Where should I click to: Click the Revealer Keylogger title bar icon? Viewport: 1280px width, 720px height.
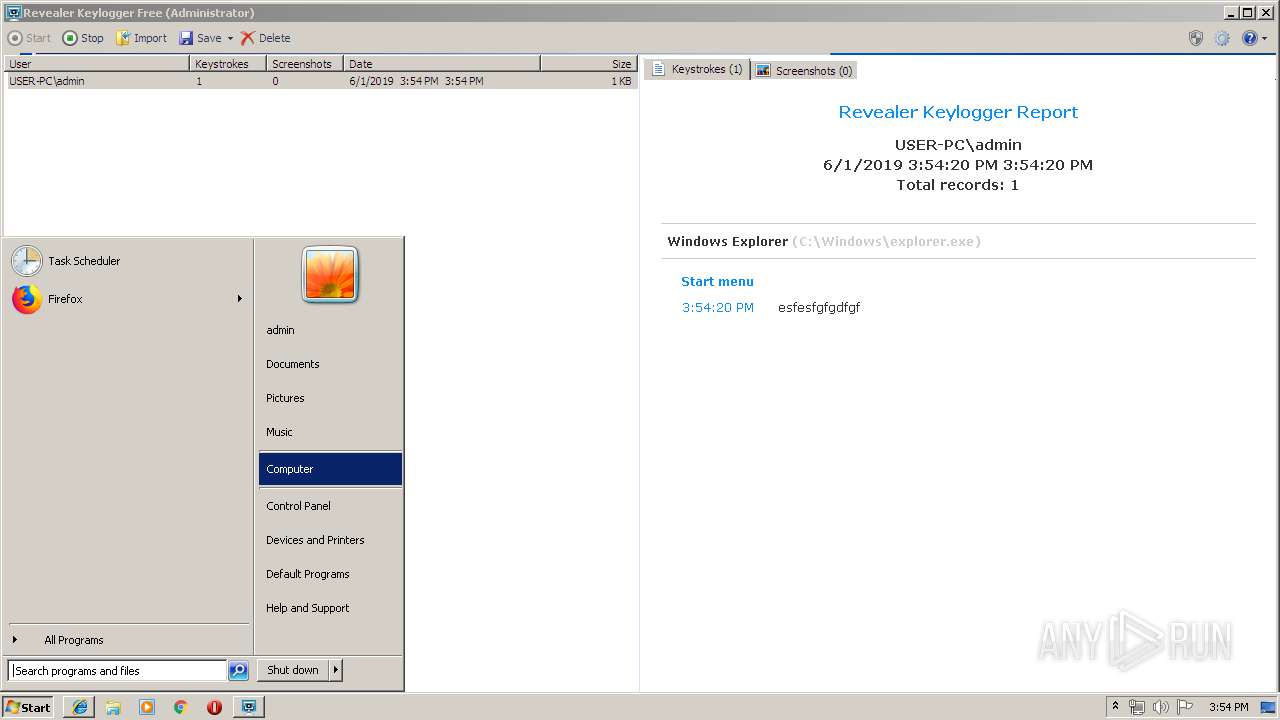[x=13, y=13]
